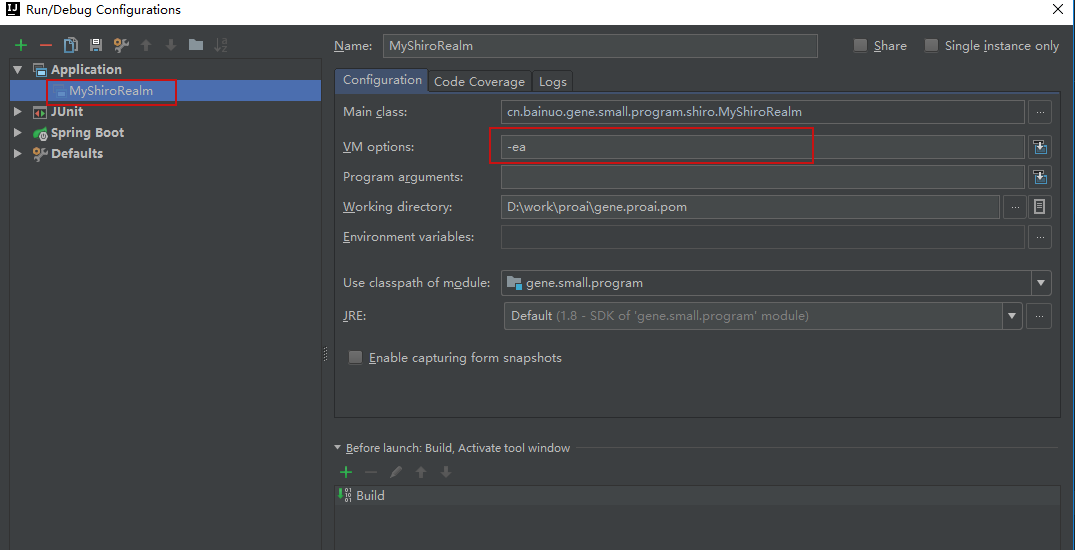Select the Application category
Viewport: 1075px width, 550px height.
(x=86, y=70)
